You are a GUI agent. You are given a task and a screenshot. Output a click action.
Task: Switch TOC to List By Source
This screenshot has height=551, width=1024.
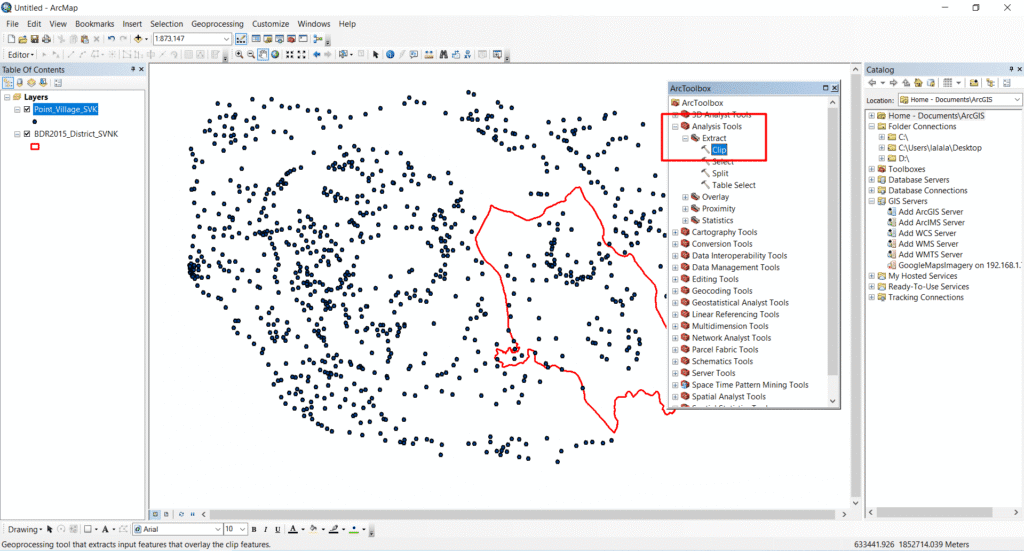click(x=20, y=83)
